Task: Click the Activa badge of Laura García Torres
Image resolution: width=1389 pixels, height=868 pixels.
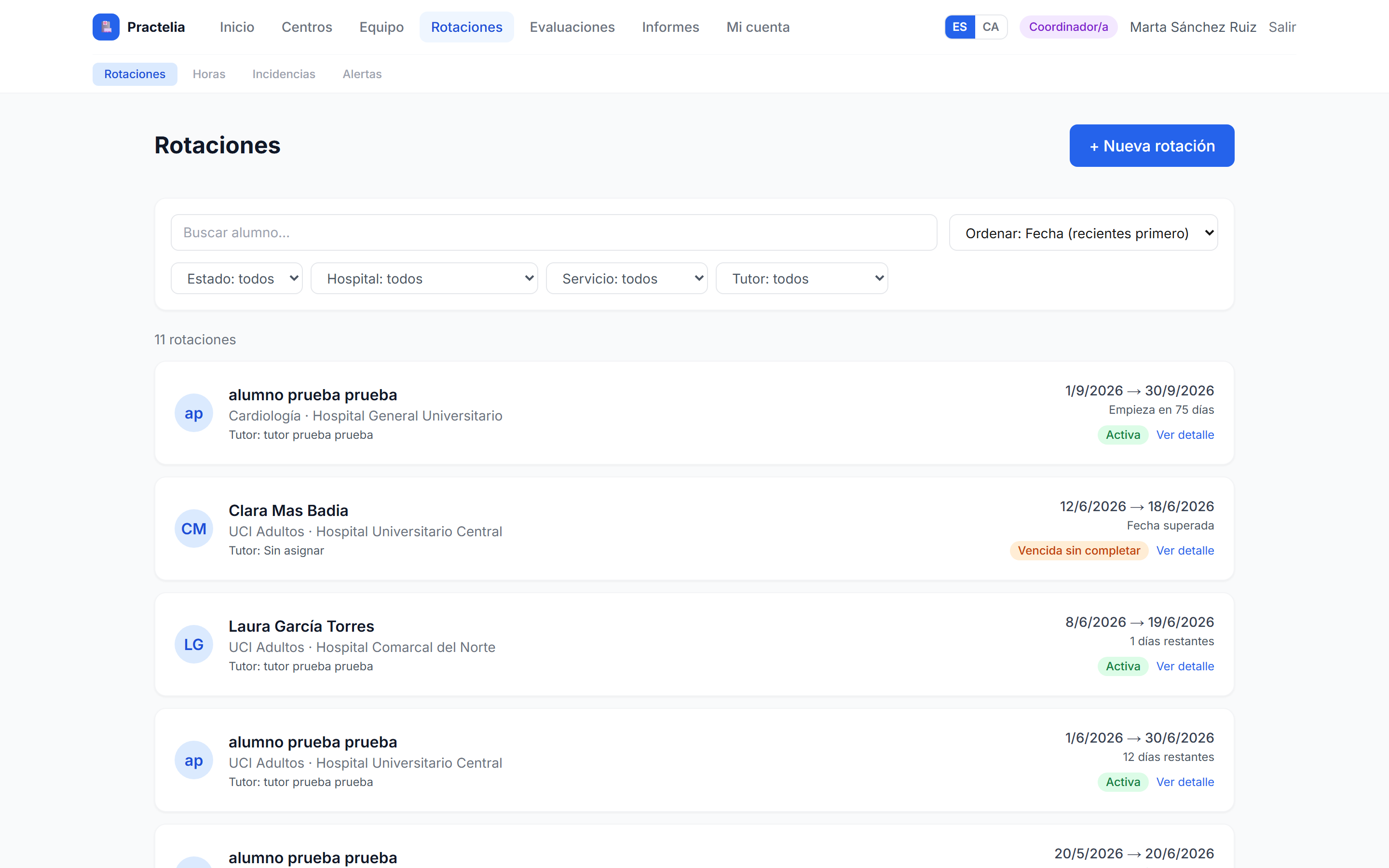Action: pos(1123,666)
